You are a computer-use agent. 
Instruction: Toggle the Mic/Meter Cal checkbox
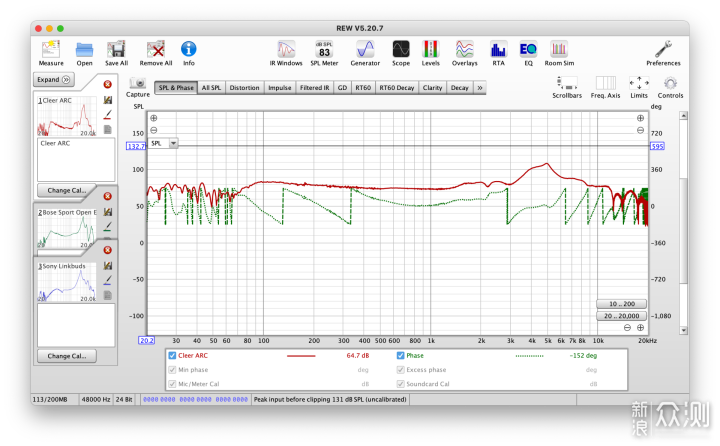(x=172, y=384)
